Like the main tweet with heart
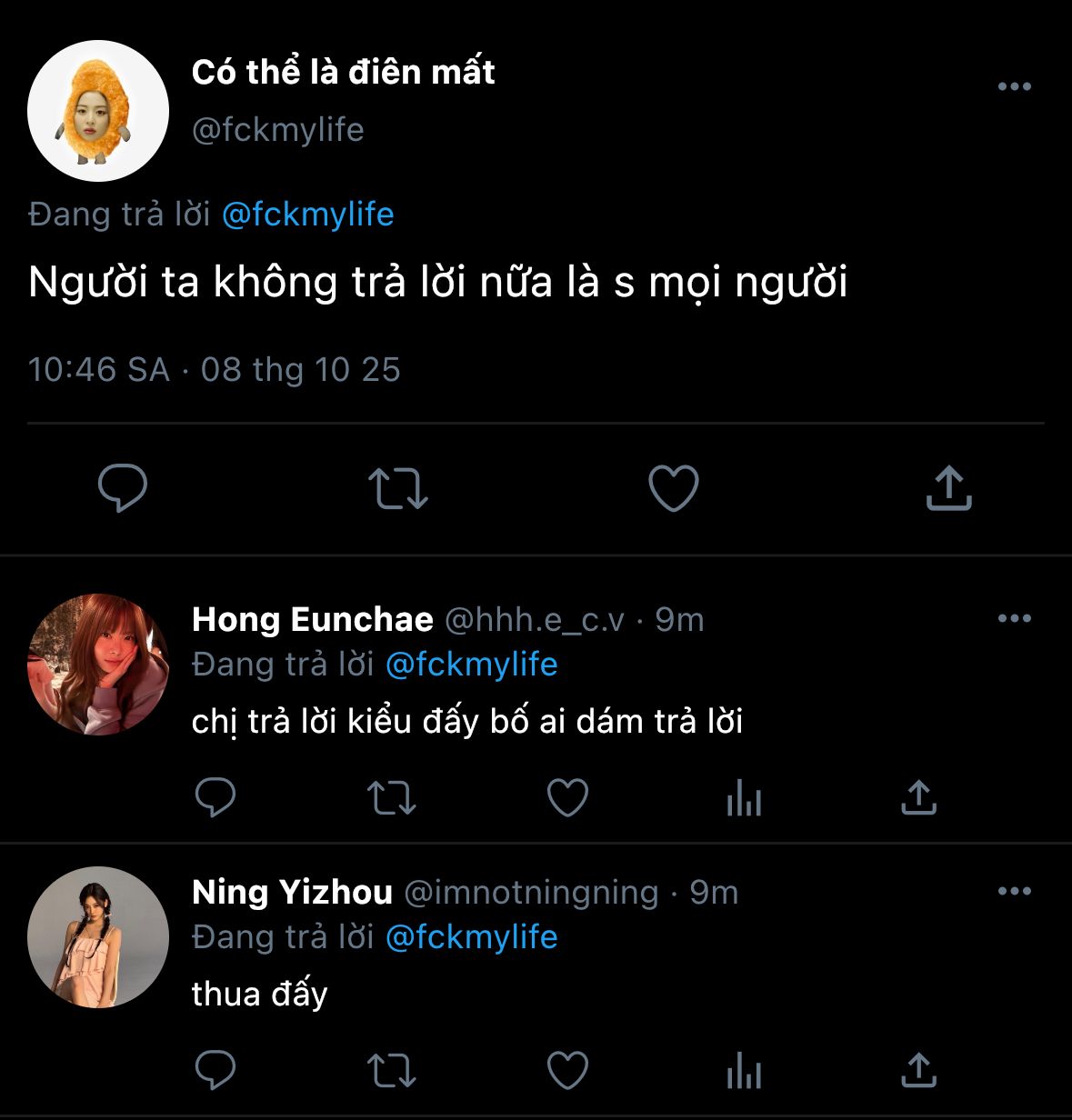This screenshot has width=1072, height=1120. (x=673, y=487)
